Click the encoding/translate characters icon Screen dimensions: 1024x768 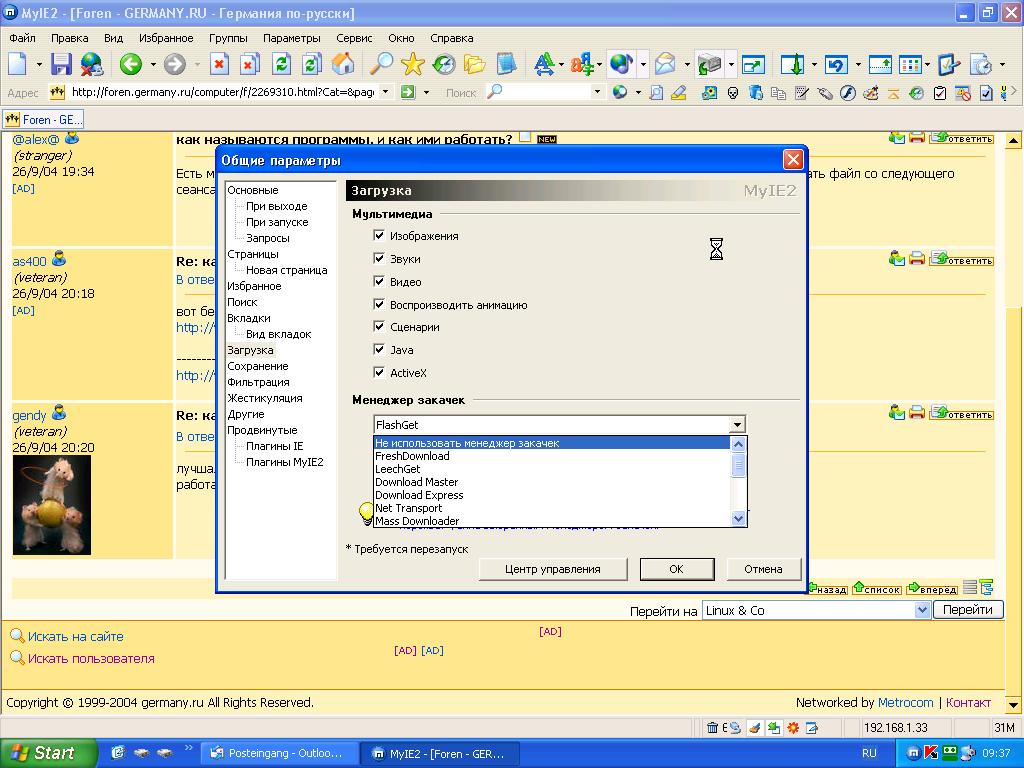[x=581, y=64]
